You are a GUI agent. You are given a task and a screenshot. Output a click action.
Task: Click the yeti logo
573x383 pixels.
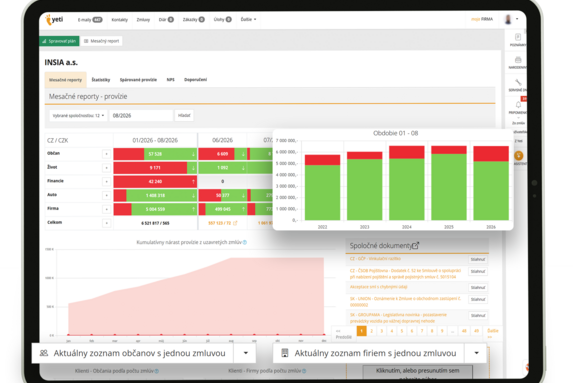click(x=54, y=19)
